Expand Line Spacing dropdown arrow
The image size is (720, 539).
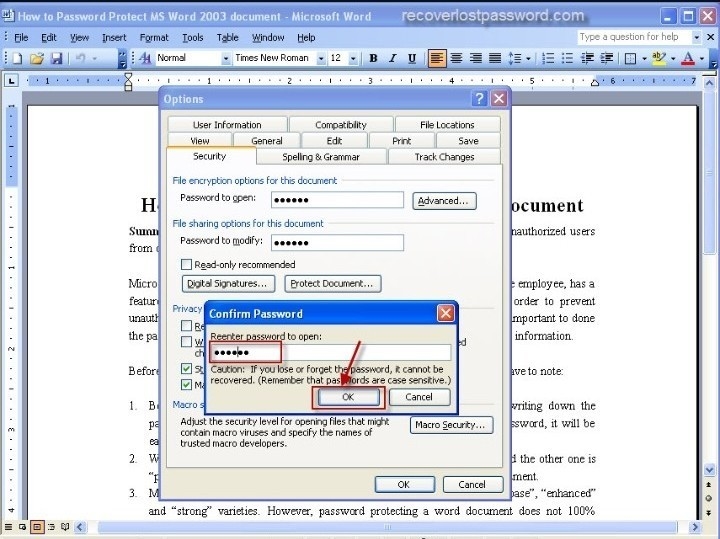528,58
